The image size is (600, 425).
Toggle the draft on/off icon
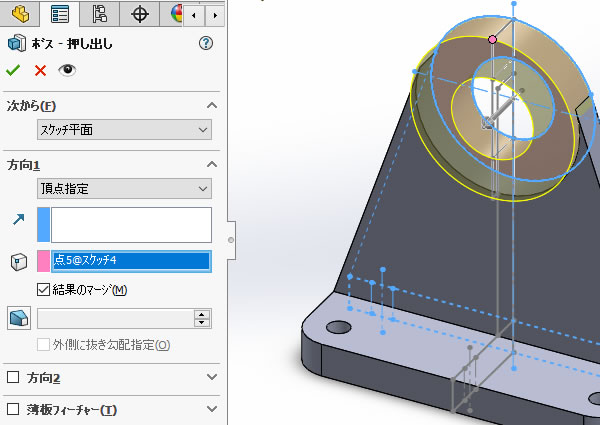tap(19, 318)
